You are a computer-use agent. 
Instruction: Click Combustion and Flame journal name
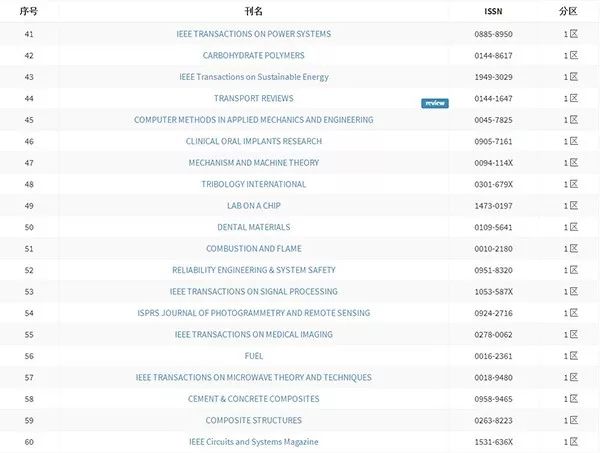coord(253,249)
